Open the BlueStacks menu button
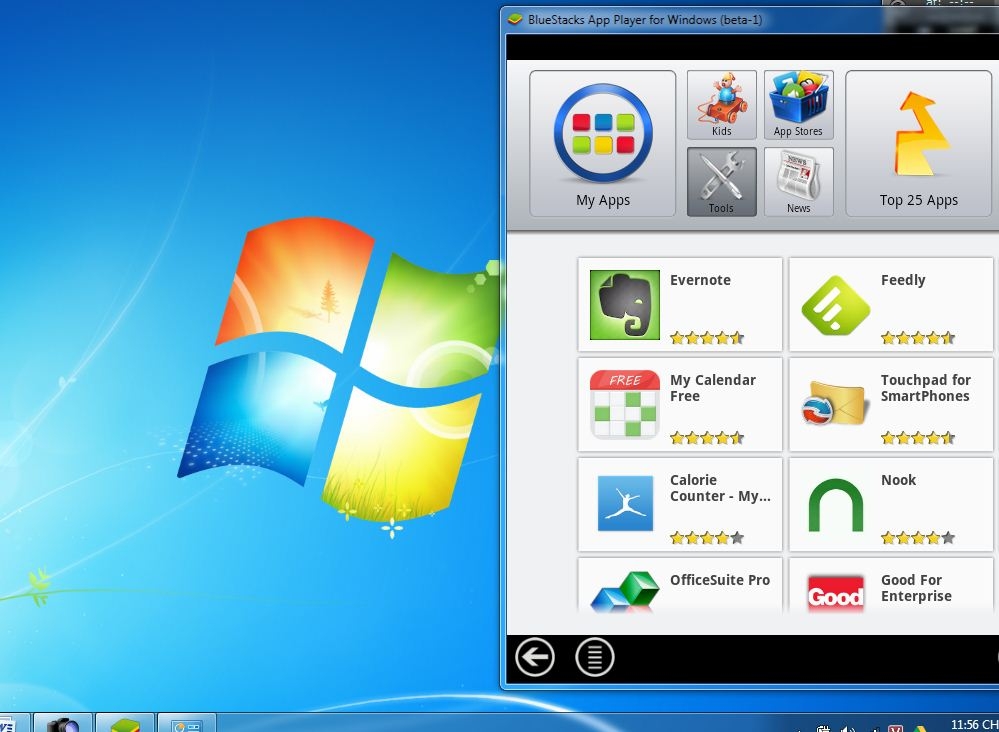The height and width of the screenshot is (732, 999). [594, 657]
